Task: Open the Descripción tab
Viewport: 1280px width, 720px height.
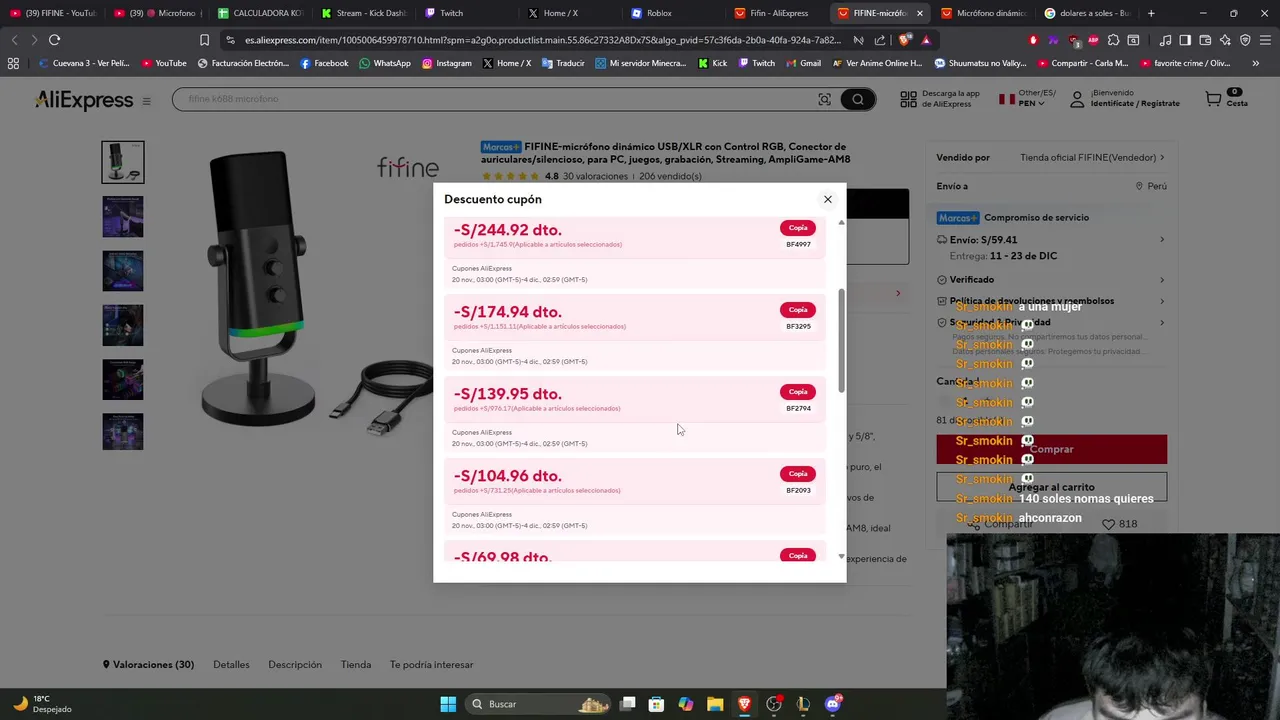Action: point(295,664)
